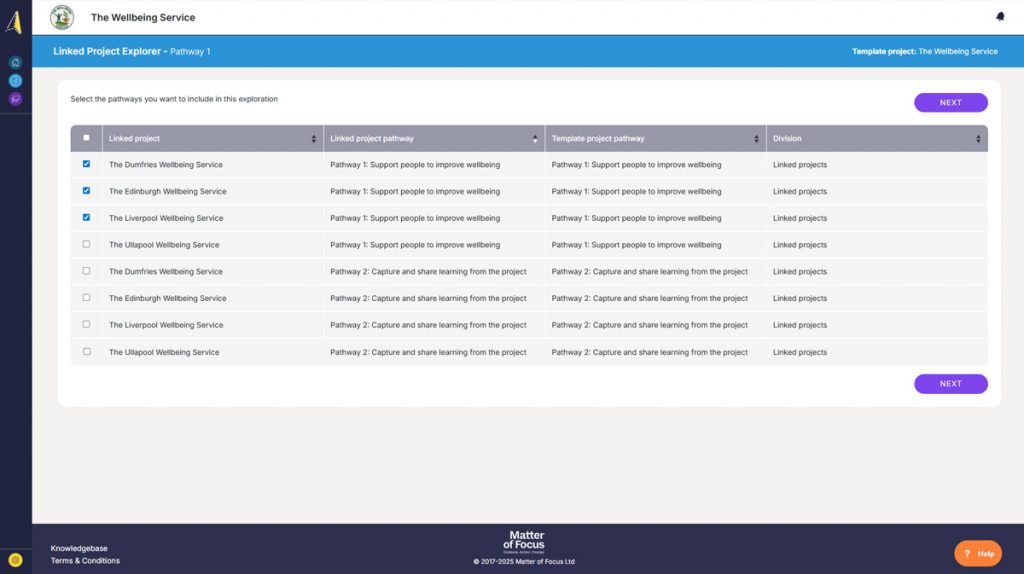Open notifications via the bell icon
The image size is (1024, 574).
click(x=1000, y=17)
